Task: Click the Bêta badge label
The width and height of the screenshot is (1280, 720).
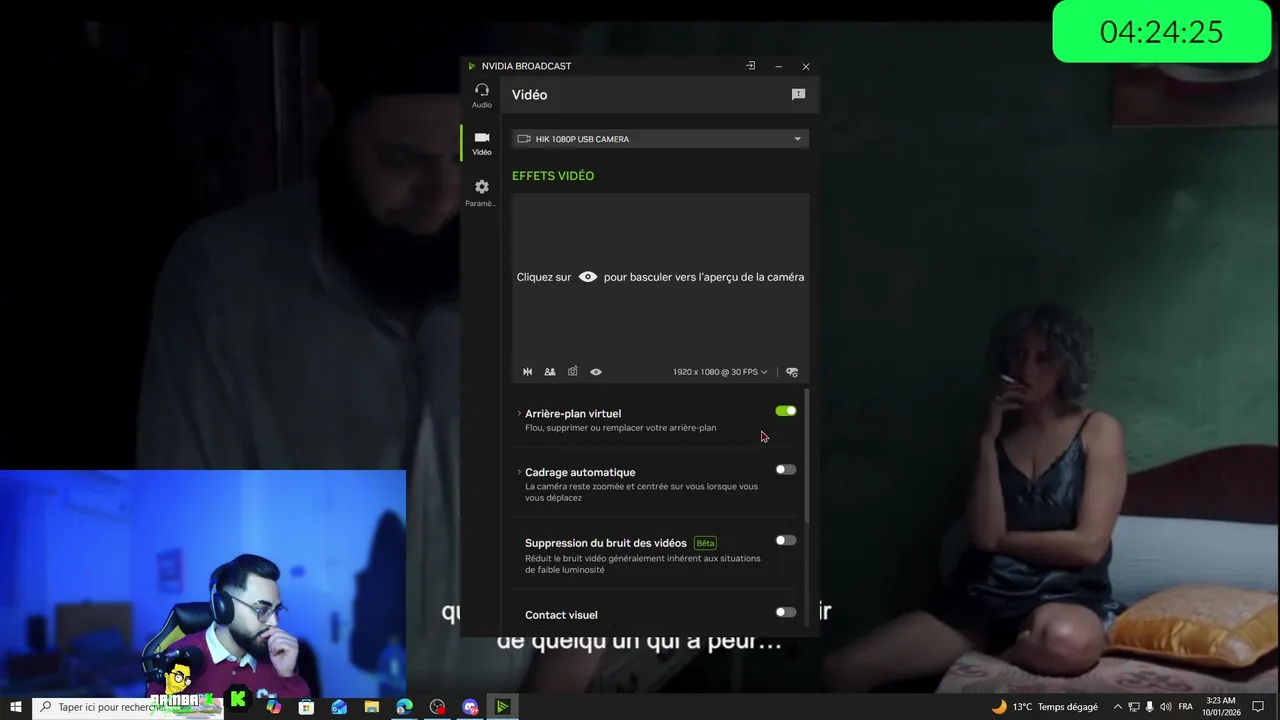Action: tap(705, 543)
